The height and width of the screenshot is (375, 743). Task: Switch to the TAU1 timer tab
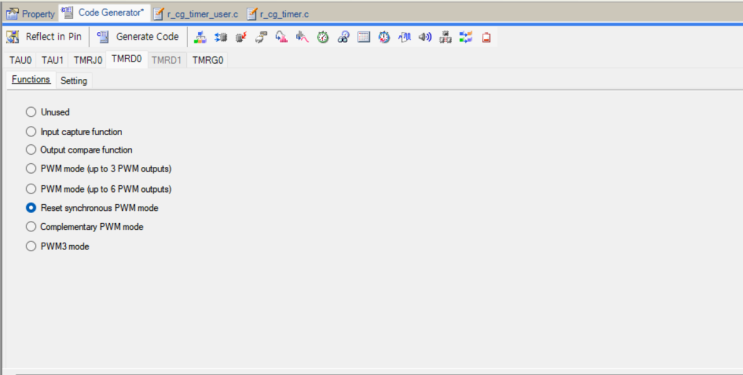click(52, 60)
